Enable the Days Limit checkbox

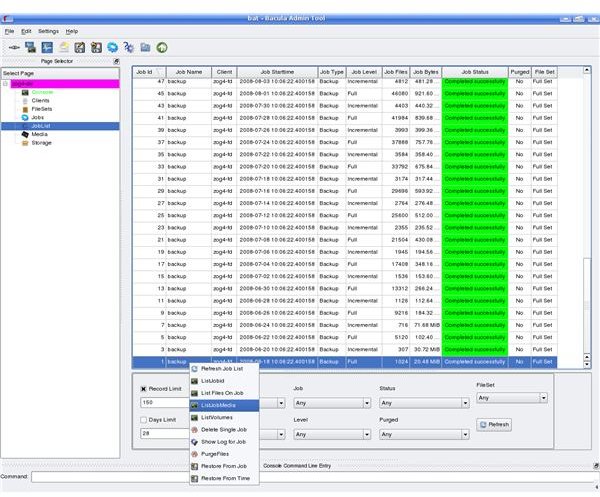tap(143, 420)
